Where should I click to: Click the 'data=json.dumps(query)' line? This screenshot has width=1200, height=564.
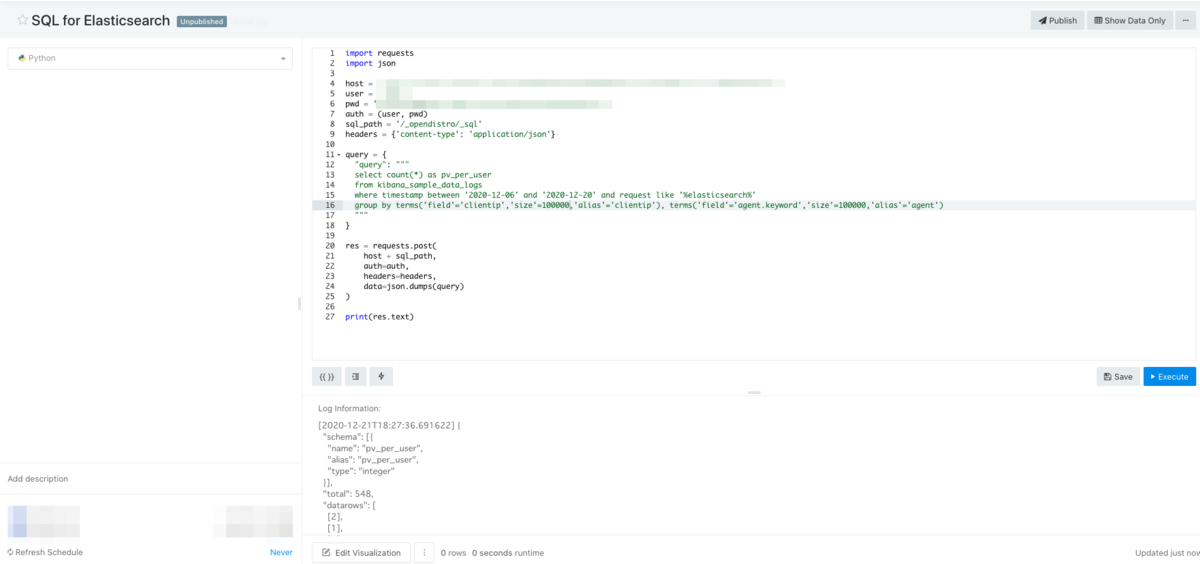(x=414, y=286)
